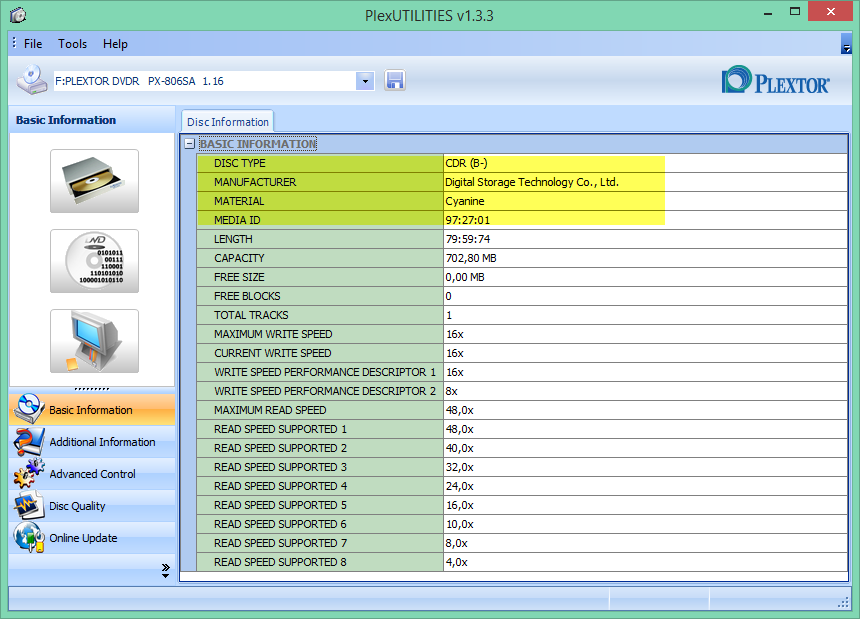Image resolution: width=860 pixels, height=619 pixels.
Task: Open Advanced Control section
Action: click(92, 474)
